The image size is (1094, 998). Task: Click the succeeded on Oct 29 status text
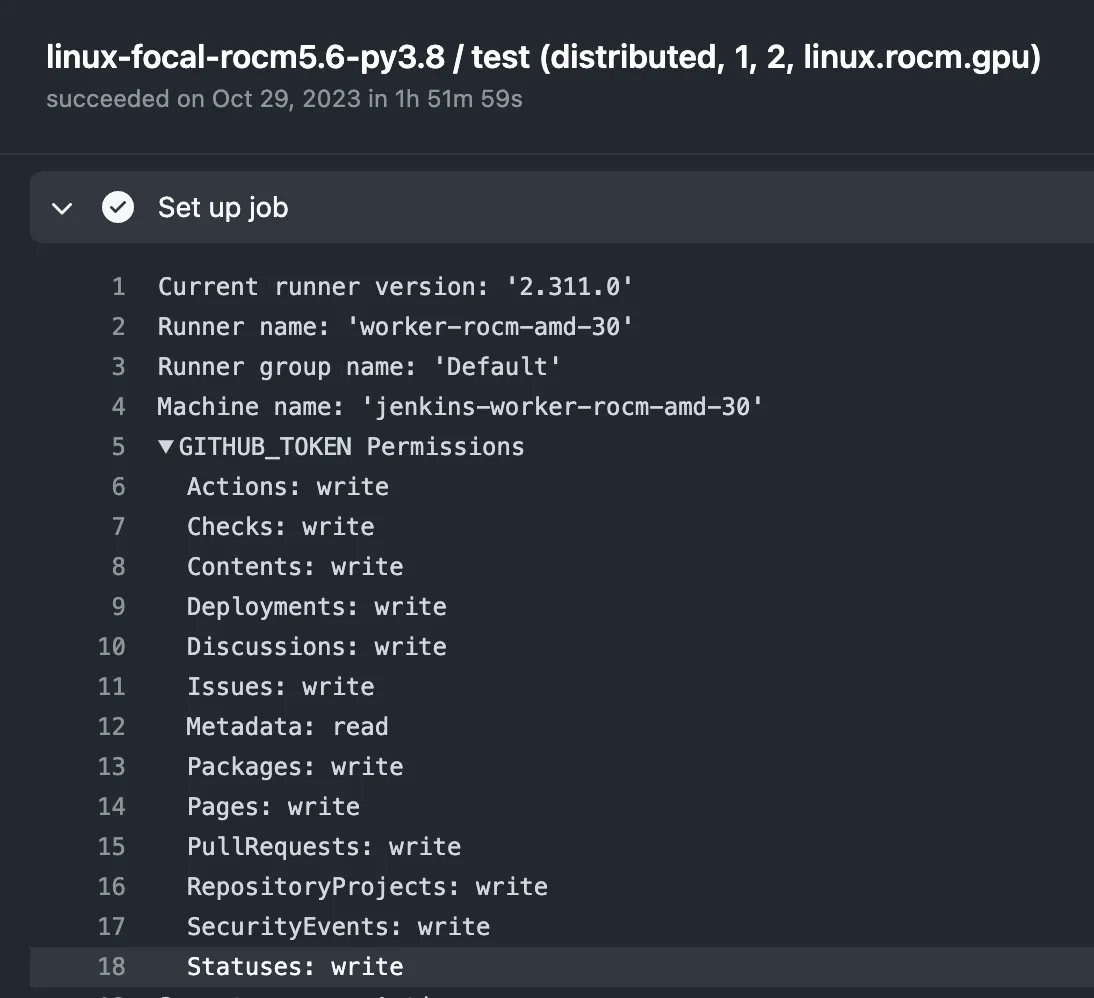(284, 99)
